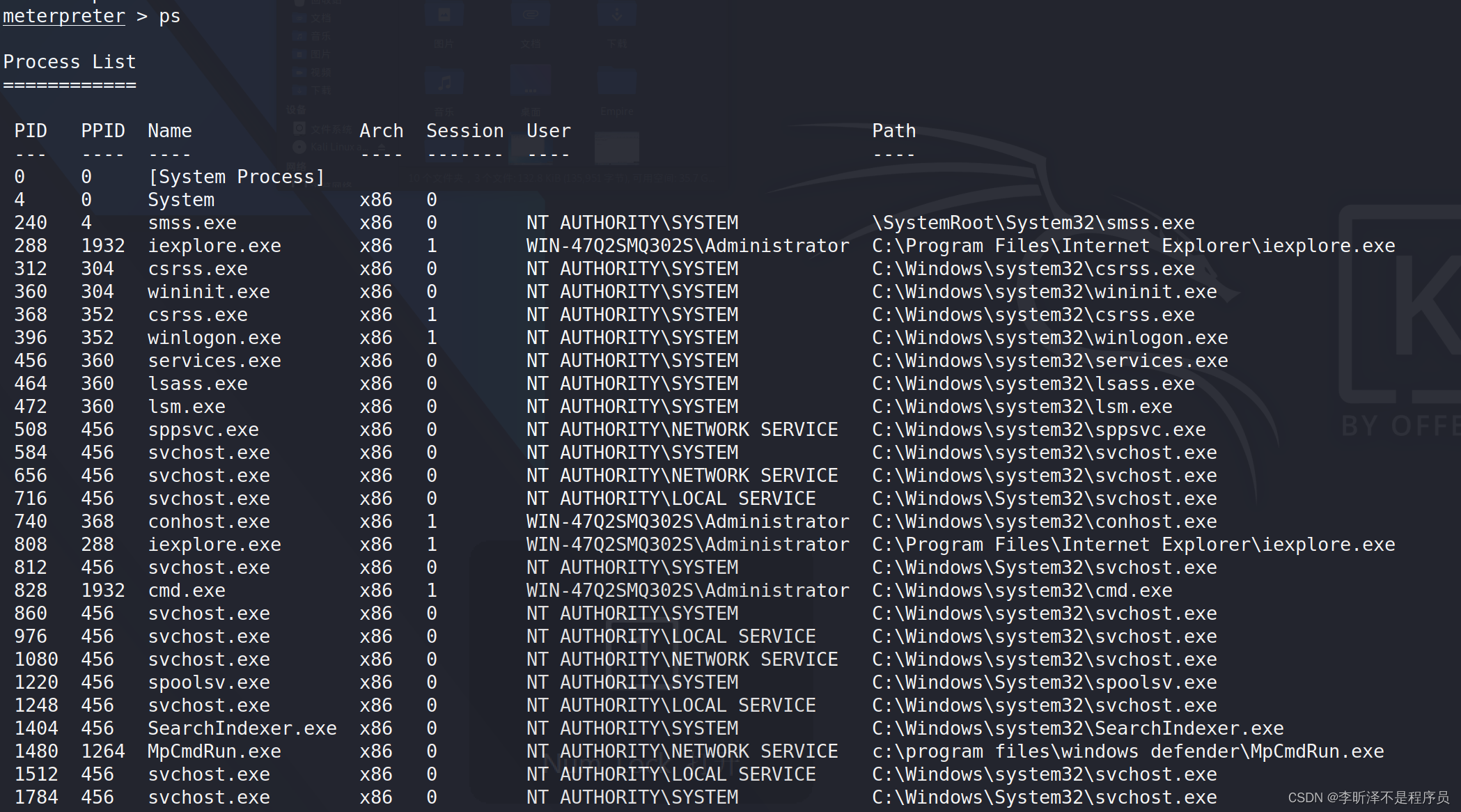This screenshot has height=812, width=1461.
Task: Select the \SystemRoot\System32\smss.exe path
Action: pyautogui.click(x=1033, y=223)
